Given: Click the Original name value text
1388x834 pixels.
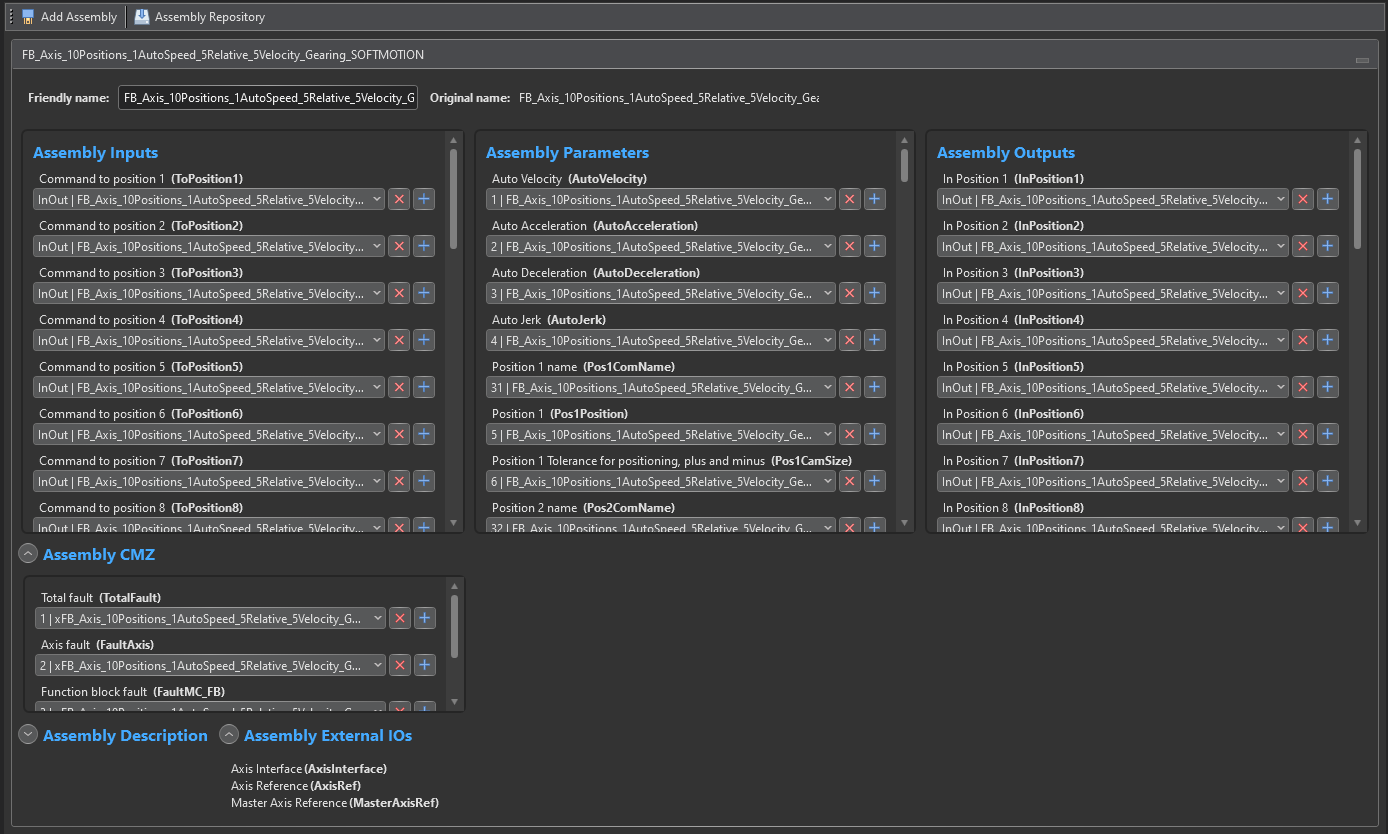Looking at the screenshot, I should [669, 98].
